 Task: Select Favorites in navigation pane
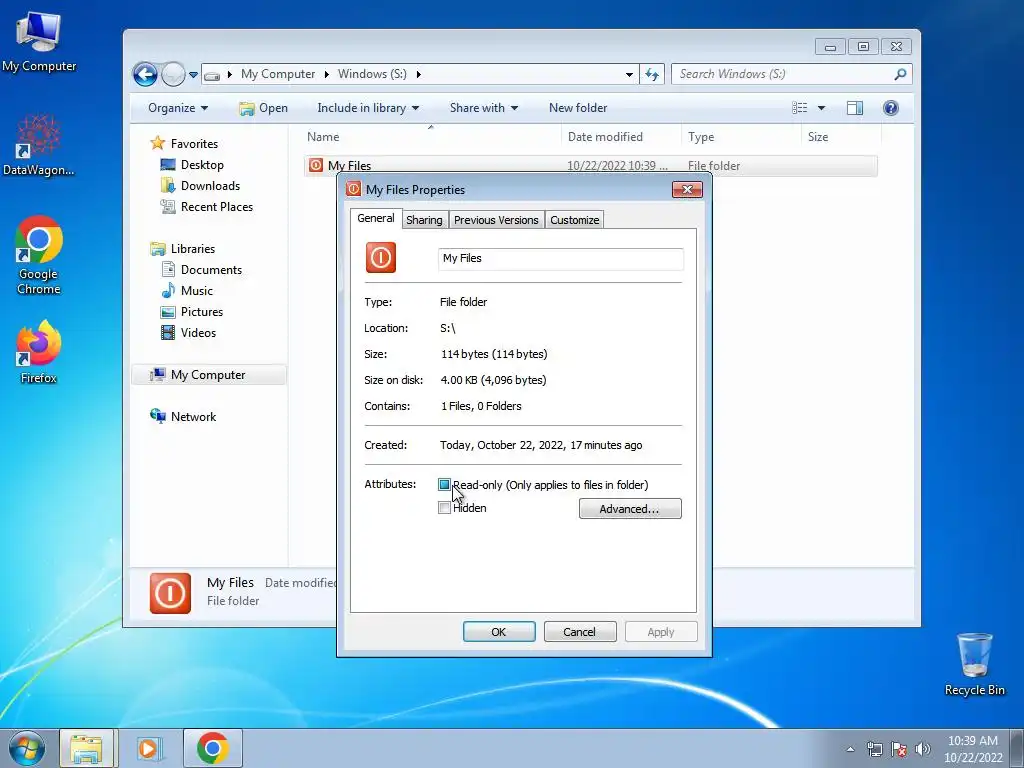click(x=184, y=144)
